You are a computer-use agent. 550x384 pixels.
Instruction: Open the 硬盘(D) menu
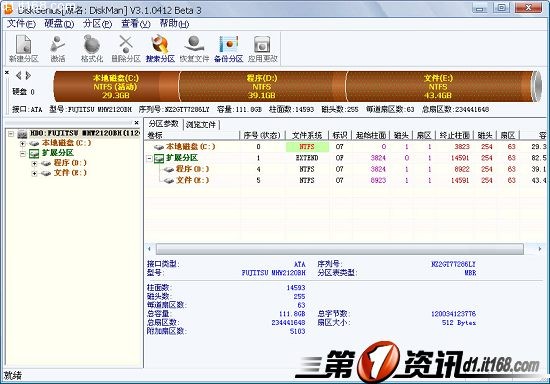tap(59, 24)
